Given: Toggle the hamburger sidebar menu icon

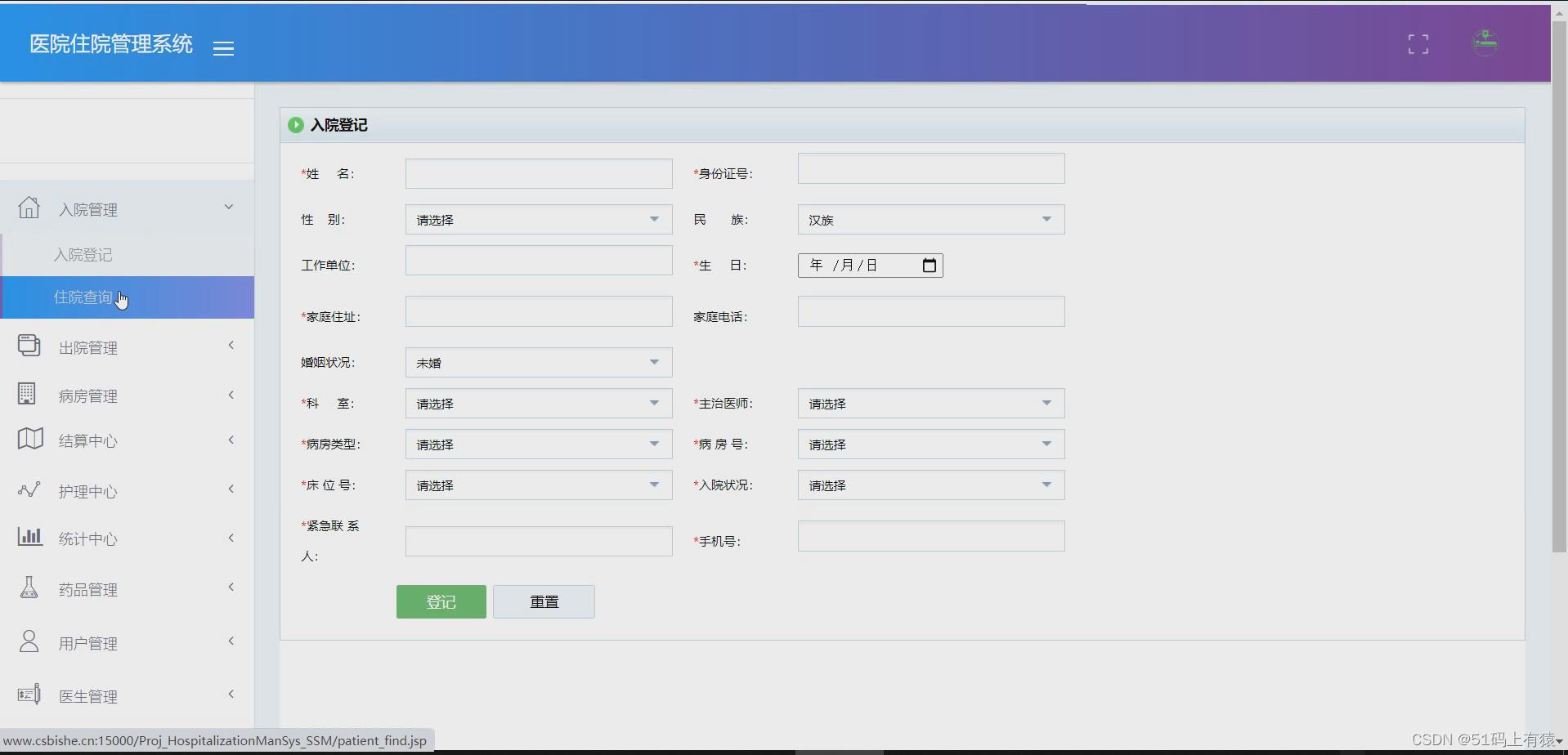Looking at the screenshot, I should click(x=223, y=48).
